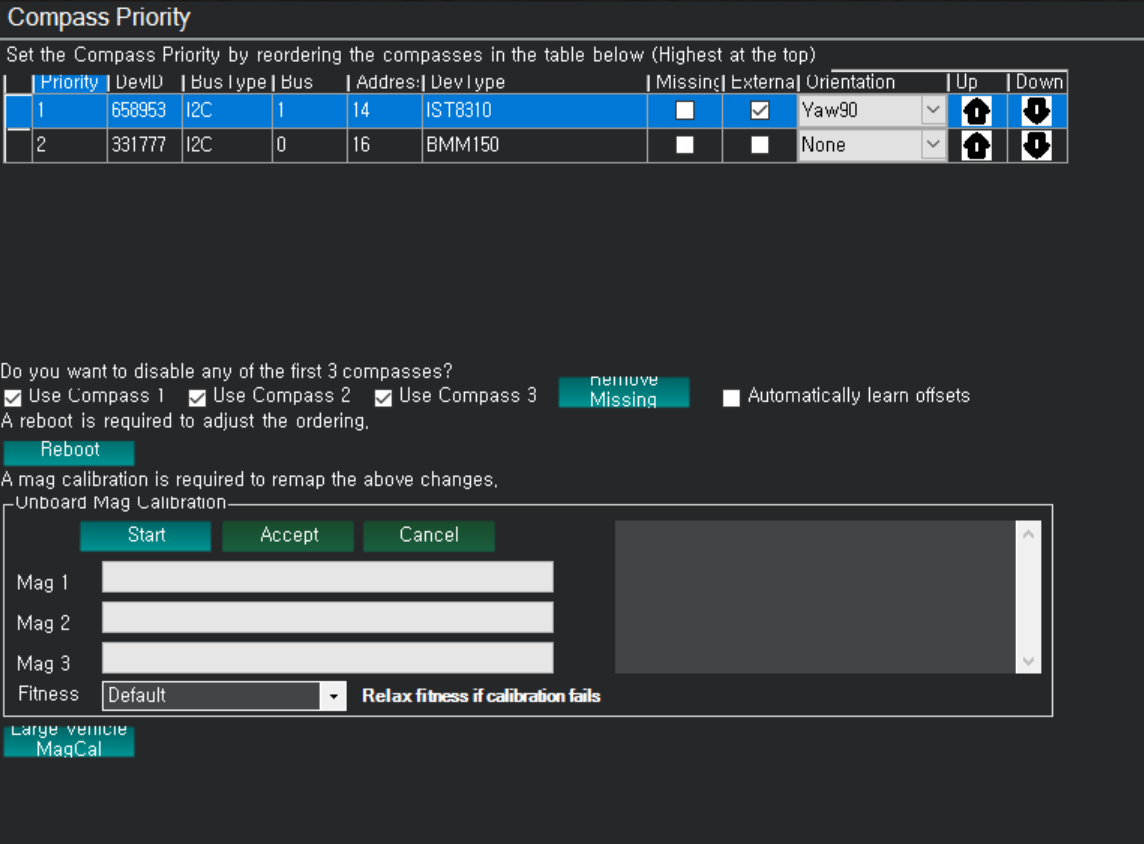Select the row header of the BMM150 compass

coord(18,145)
